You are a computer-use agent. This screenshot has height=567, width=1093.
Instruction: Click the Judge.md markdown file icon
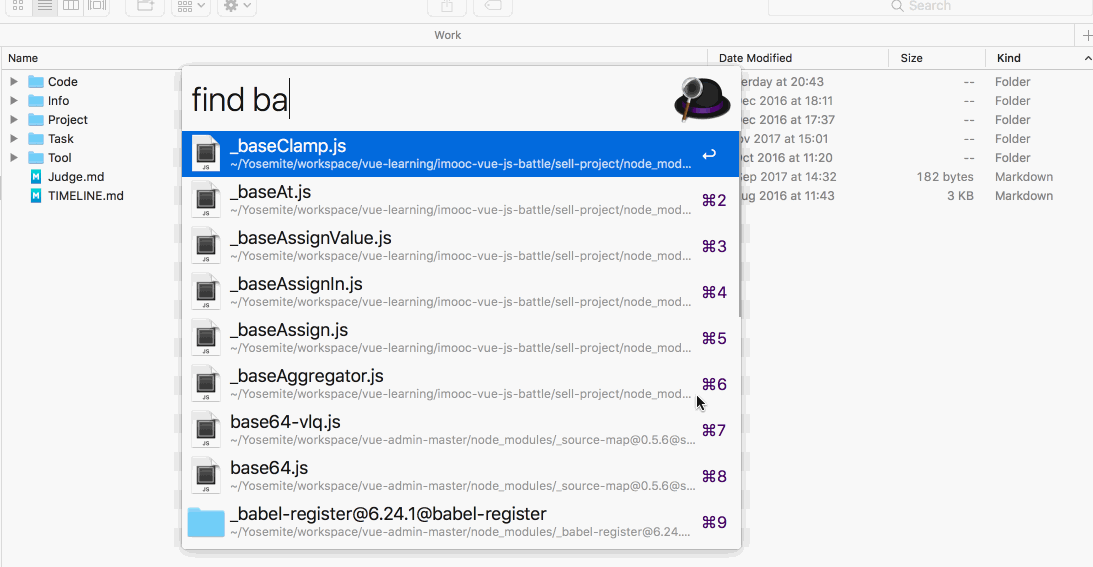[36, 177]
